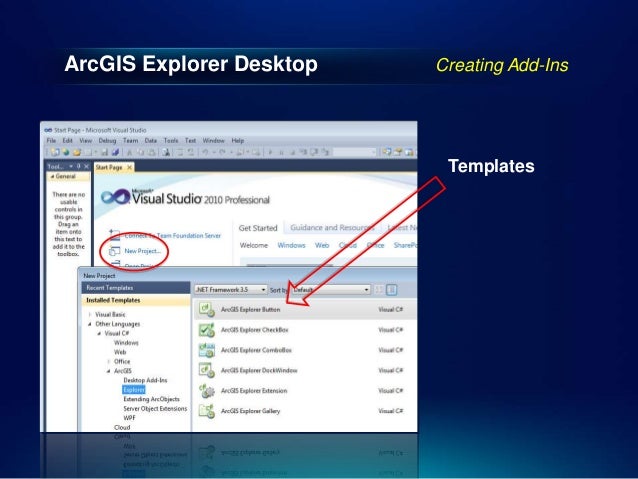The height and width of the screenshot is (479, 638).
Task: Open the .NET Framework 3.5 dropdown
Action: coord(231,290)
